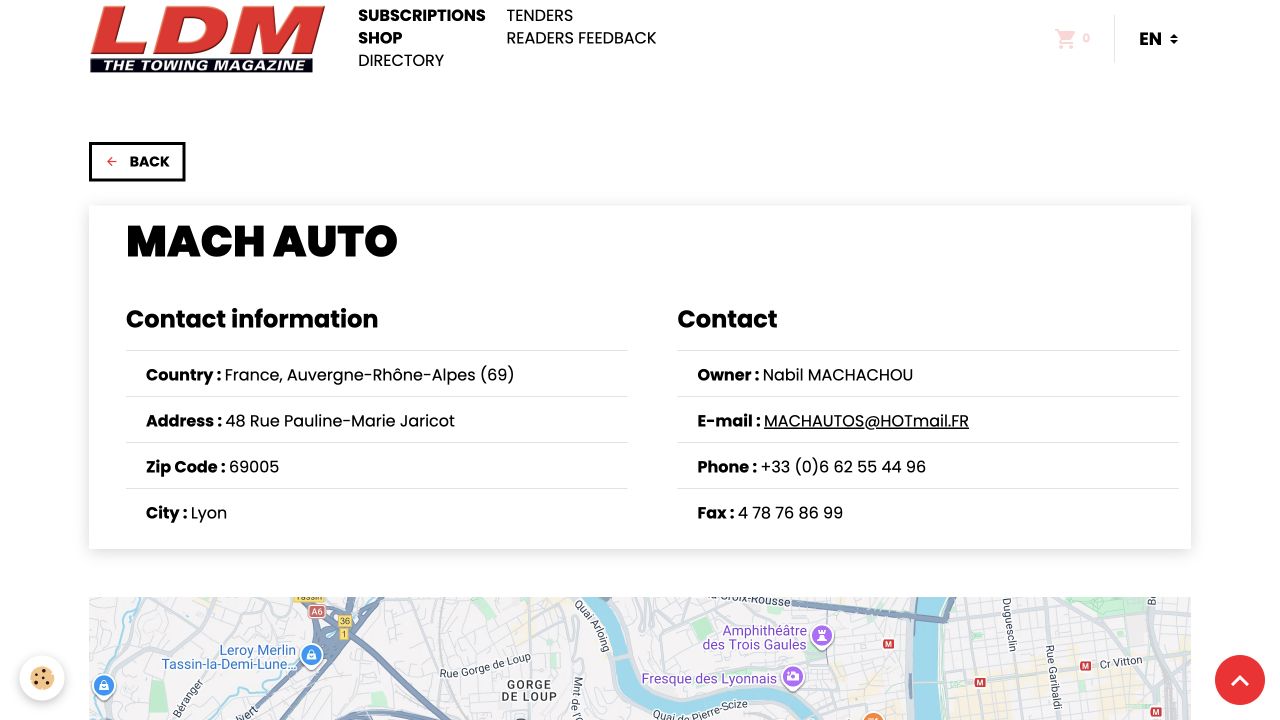
Task: Click the country value France, Auvergne-Rhône-Alpes (69)
Action: tap(369, 375)
